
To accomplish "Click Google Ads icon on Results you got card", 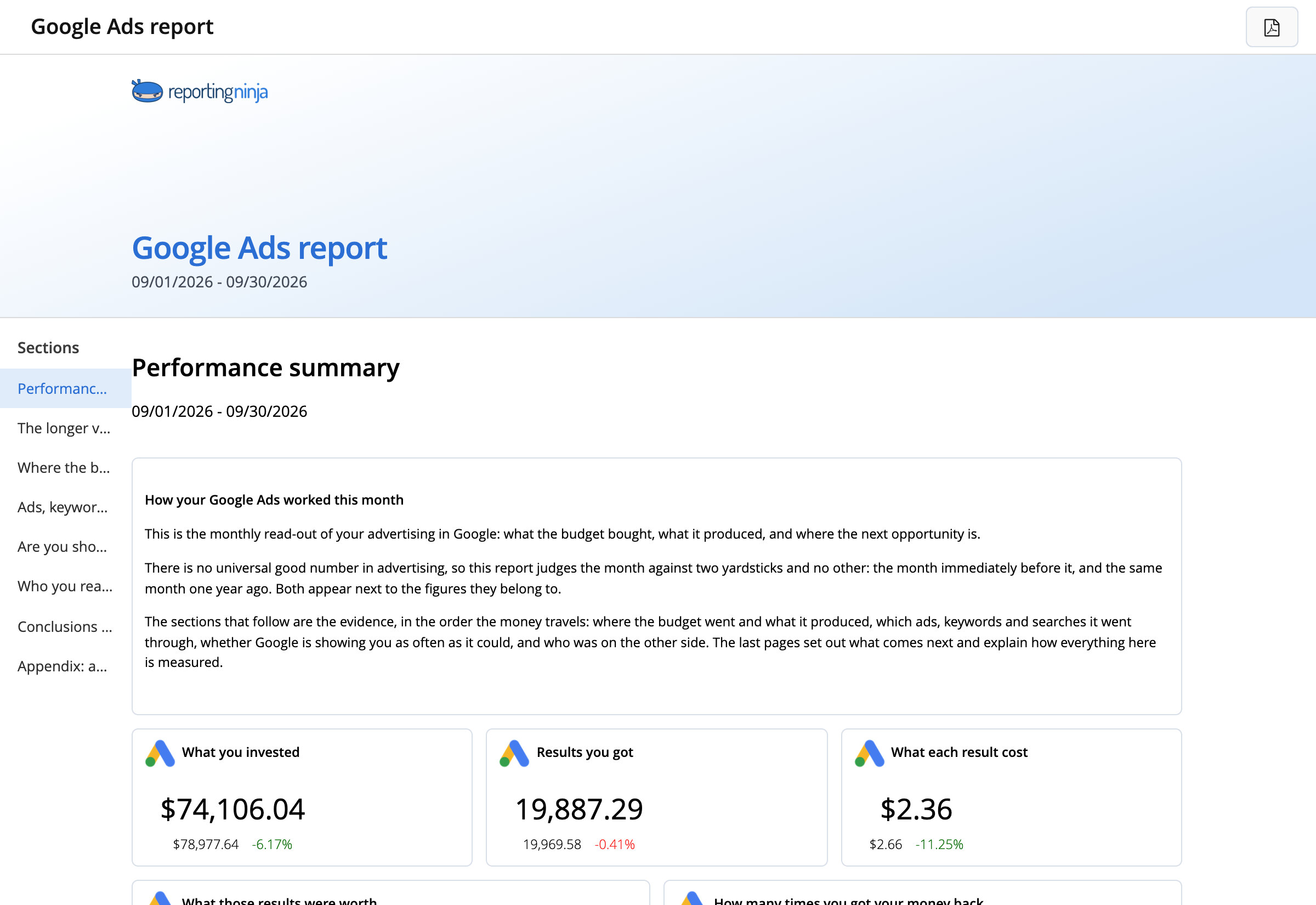I will coord(514,753).
